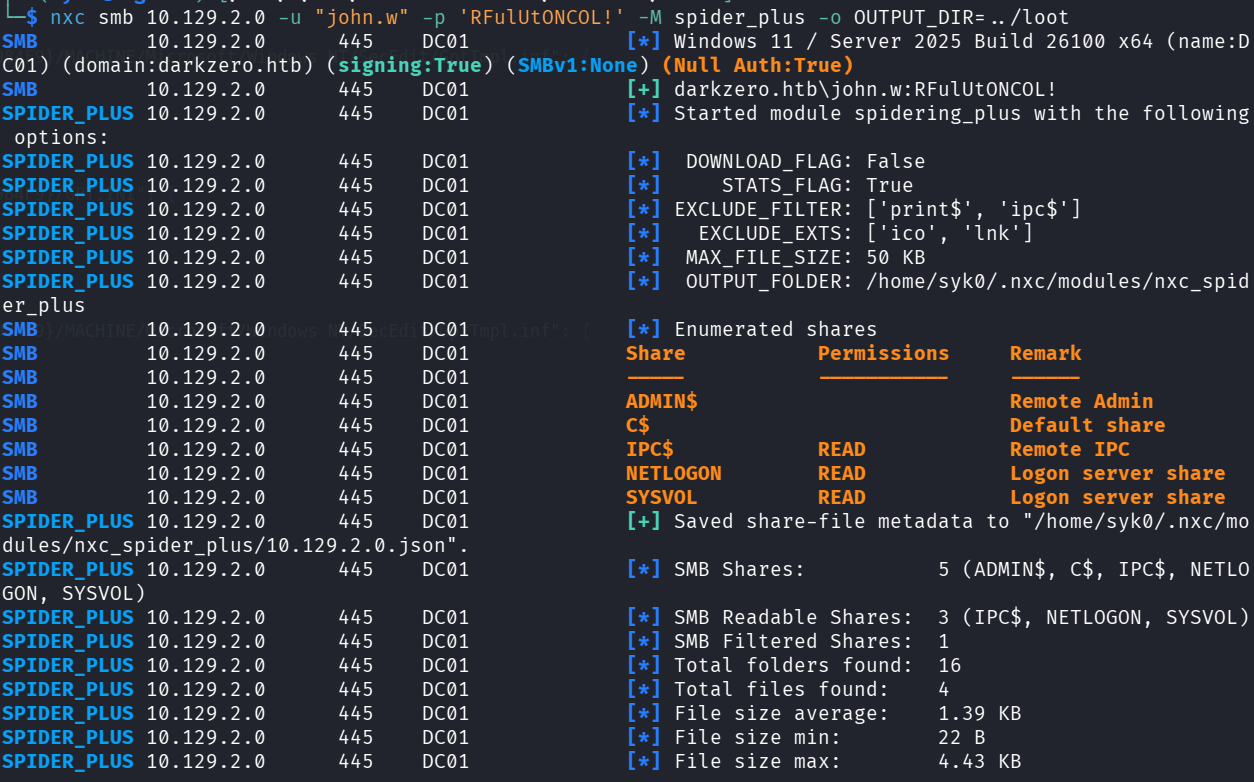Select the "IPC$" share name in the table
1254x782 pixels.
point(650,449)
